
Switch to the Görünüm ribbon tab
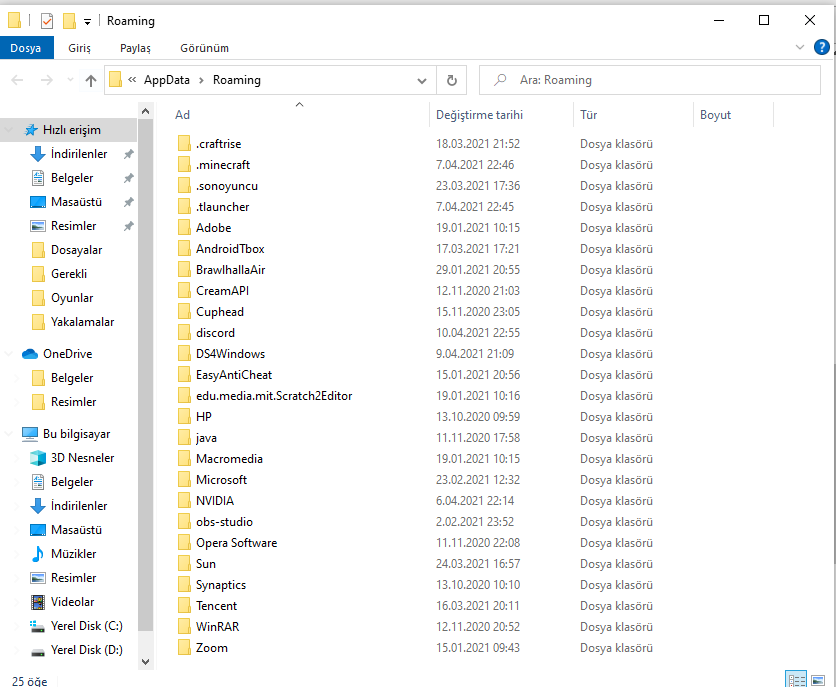point(204,48)
